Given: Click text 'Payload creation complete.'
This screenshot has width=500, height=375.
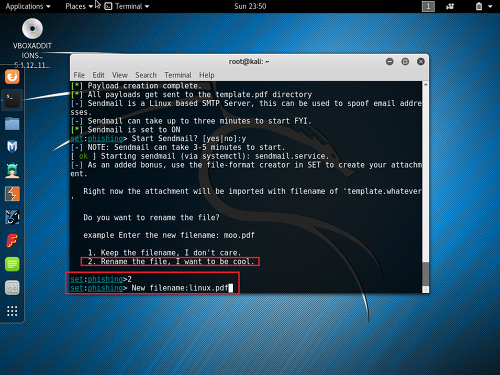Looking at the screenshot, I should point(144,86).
